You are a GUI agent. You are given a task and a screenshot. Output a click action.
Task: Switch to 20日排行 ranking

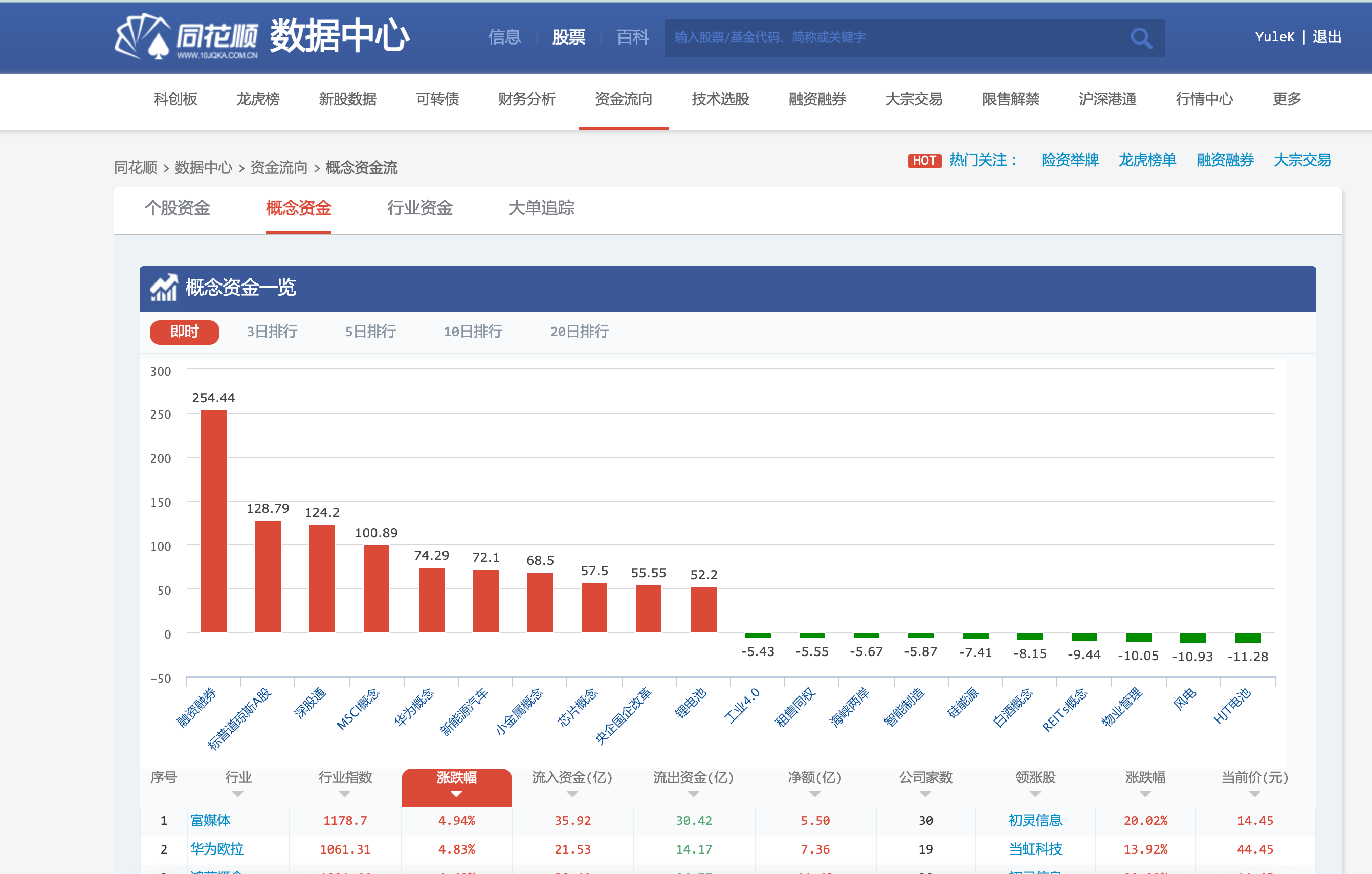(x=580, y=332)
